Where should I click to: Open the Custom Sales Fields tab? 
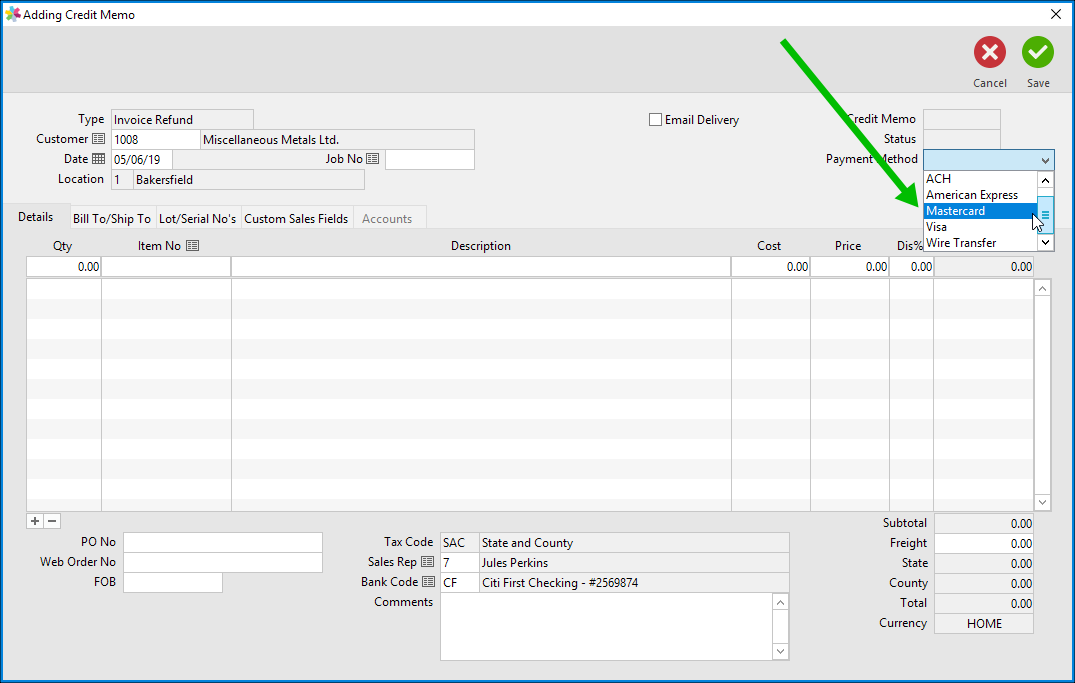coord(296,219)
